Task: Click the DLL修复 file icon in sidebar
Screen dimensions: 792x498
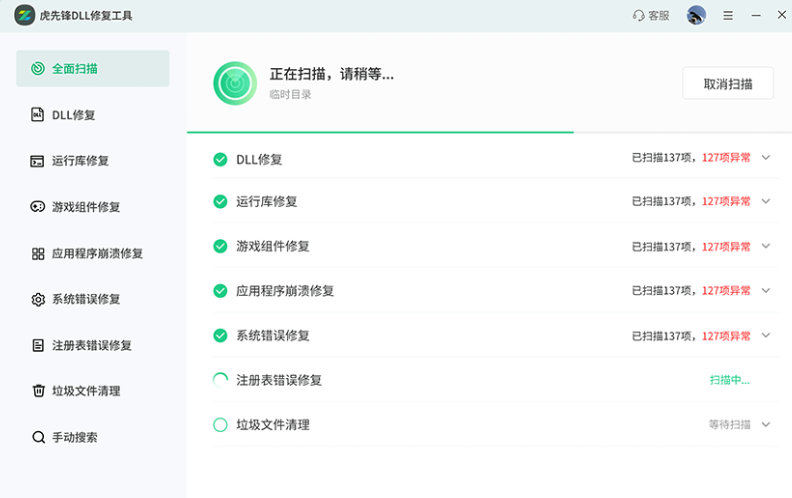Action: click(x=37, y=115)
